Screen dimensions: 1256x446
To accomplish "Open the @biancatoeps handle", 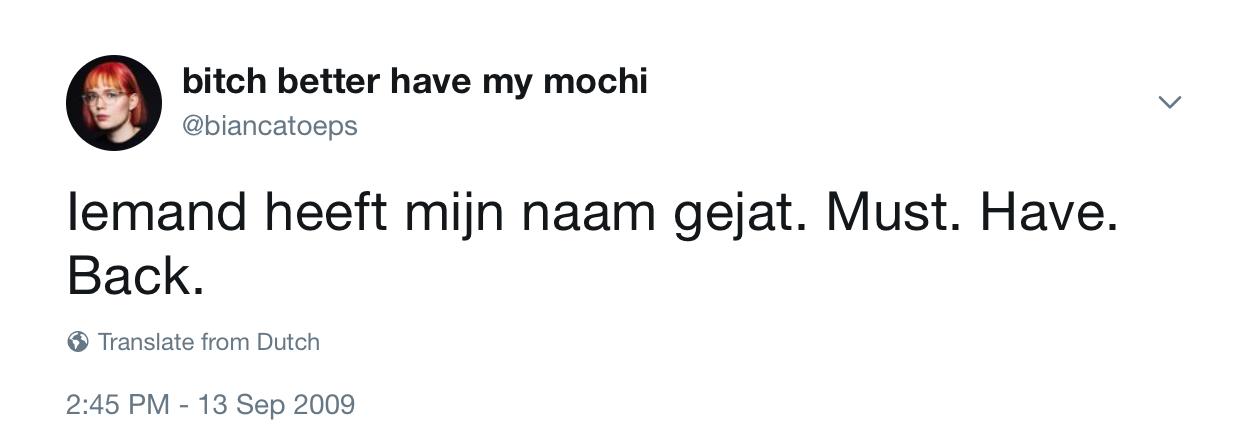I will 269,126.
